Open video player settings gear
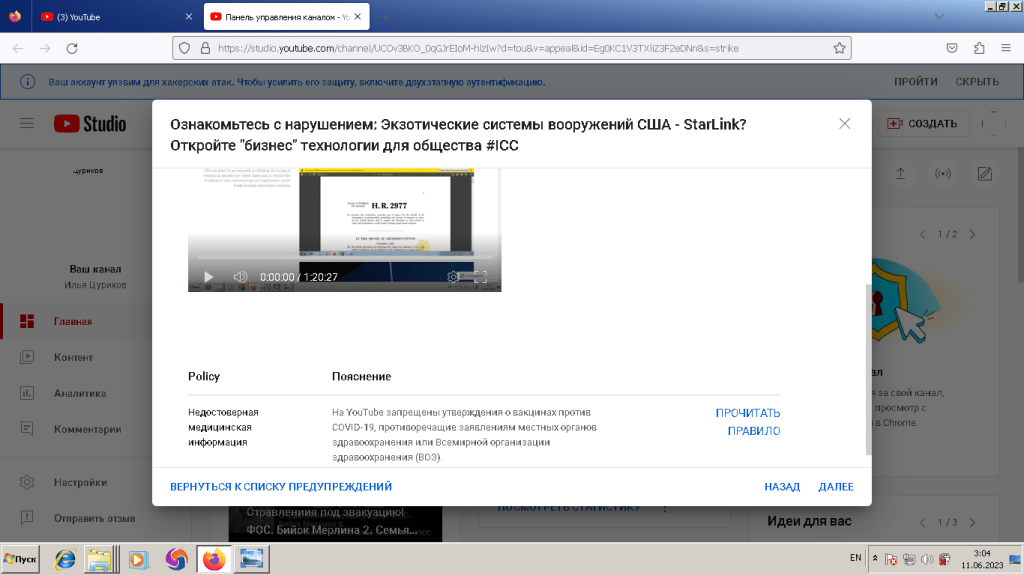1024x575 pixels. (x=453, y=277)
